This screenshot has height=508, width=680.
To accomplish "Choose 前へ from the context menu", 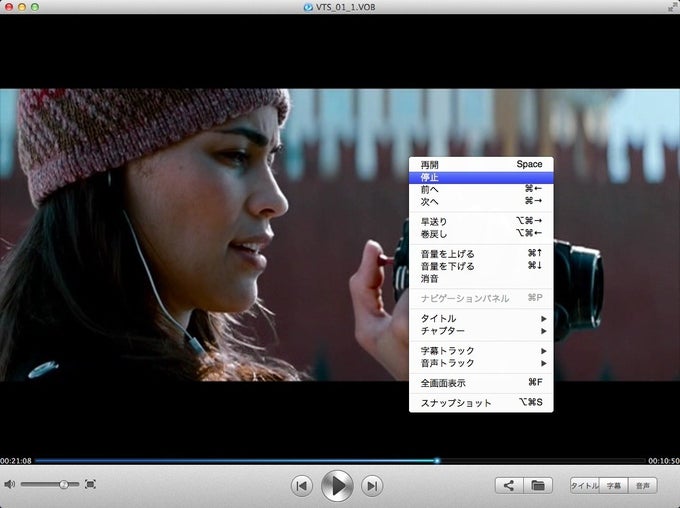I will (481, 189).
